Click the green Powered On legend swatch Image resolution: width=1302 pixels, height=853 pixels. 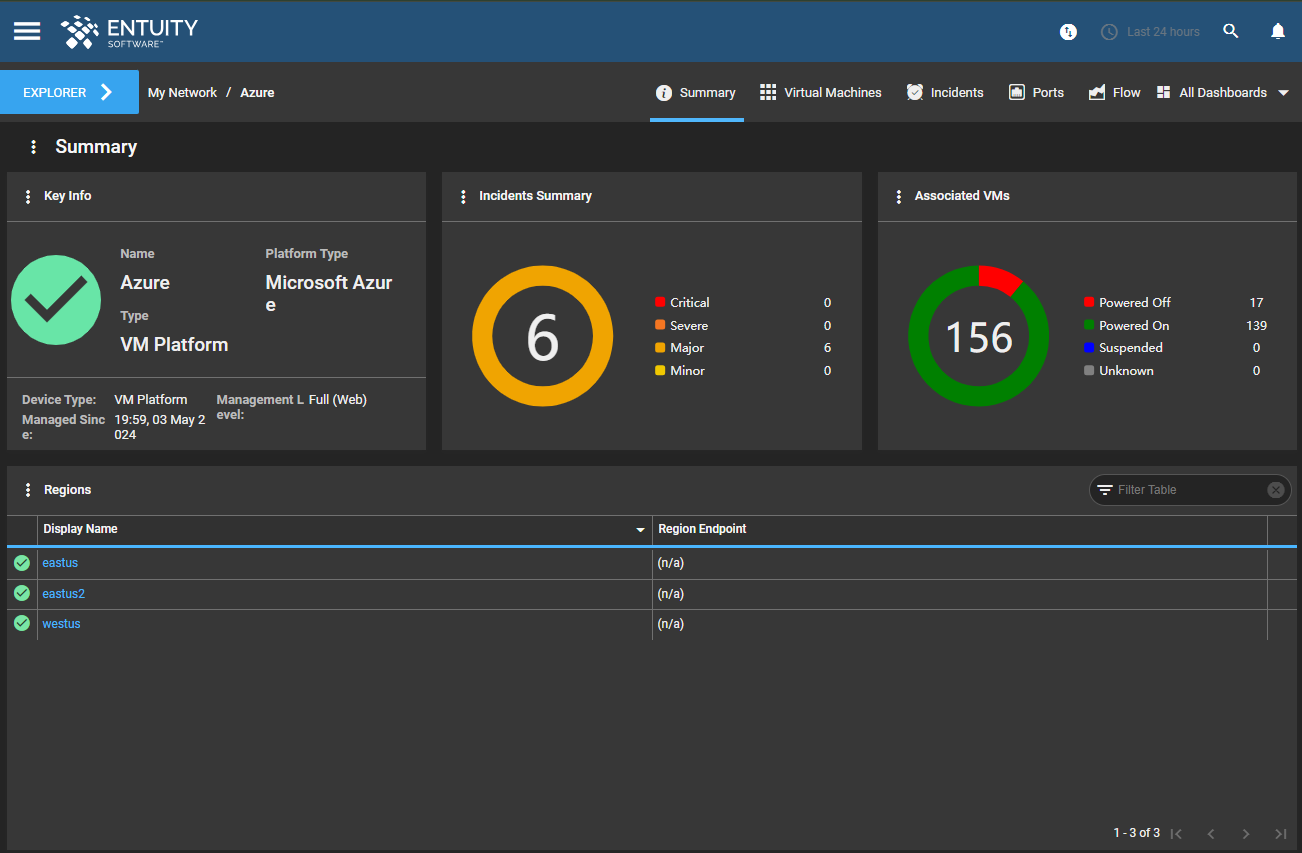[x=1089, y=325]
